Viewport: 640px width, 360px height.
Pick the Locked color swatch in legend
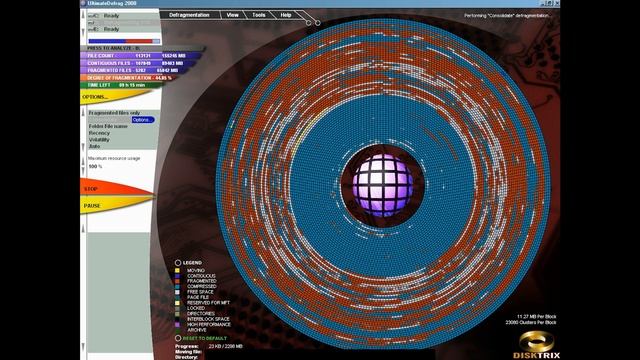[177, 308]
